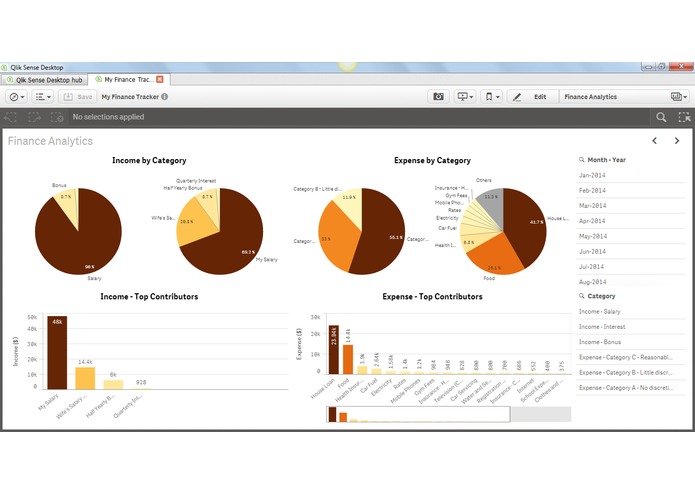Viewport: 695px width, 494px height.
Task: Click the House Loan 23.04k expense bar
Action: [333, 350]
